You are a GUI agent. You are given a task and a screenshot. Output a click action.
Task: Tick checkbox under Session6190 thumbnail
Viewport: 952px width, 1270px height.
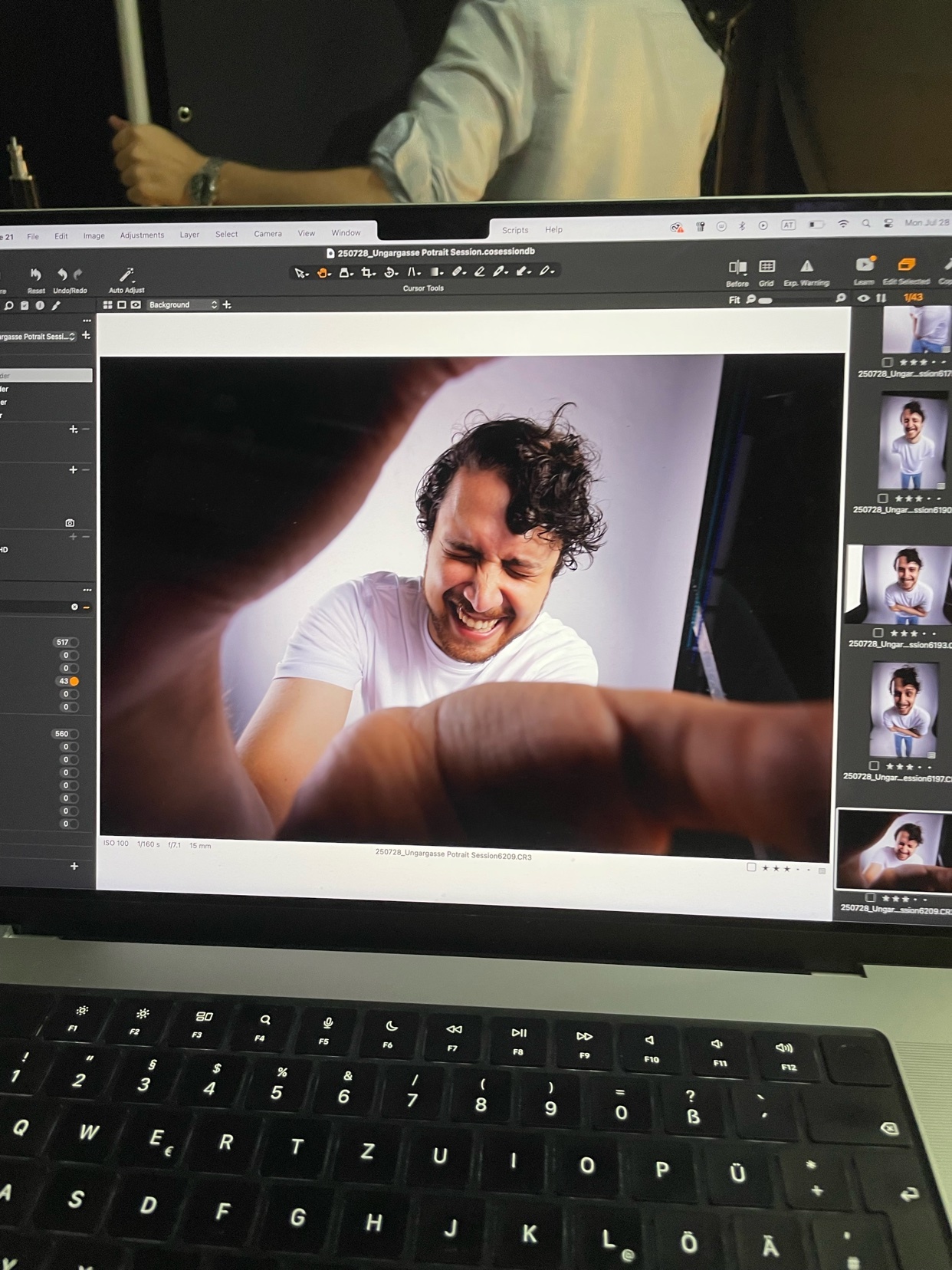pyautogui.click(x=882, y=498)
